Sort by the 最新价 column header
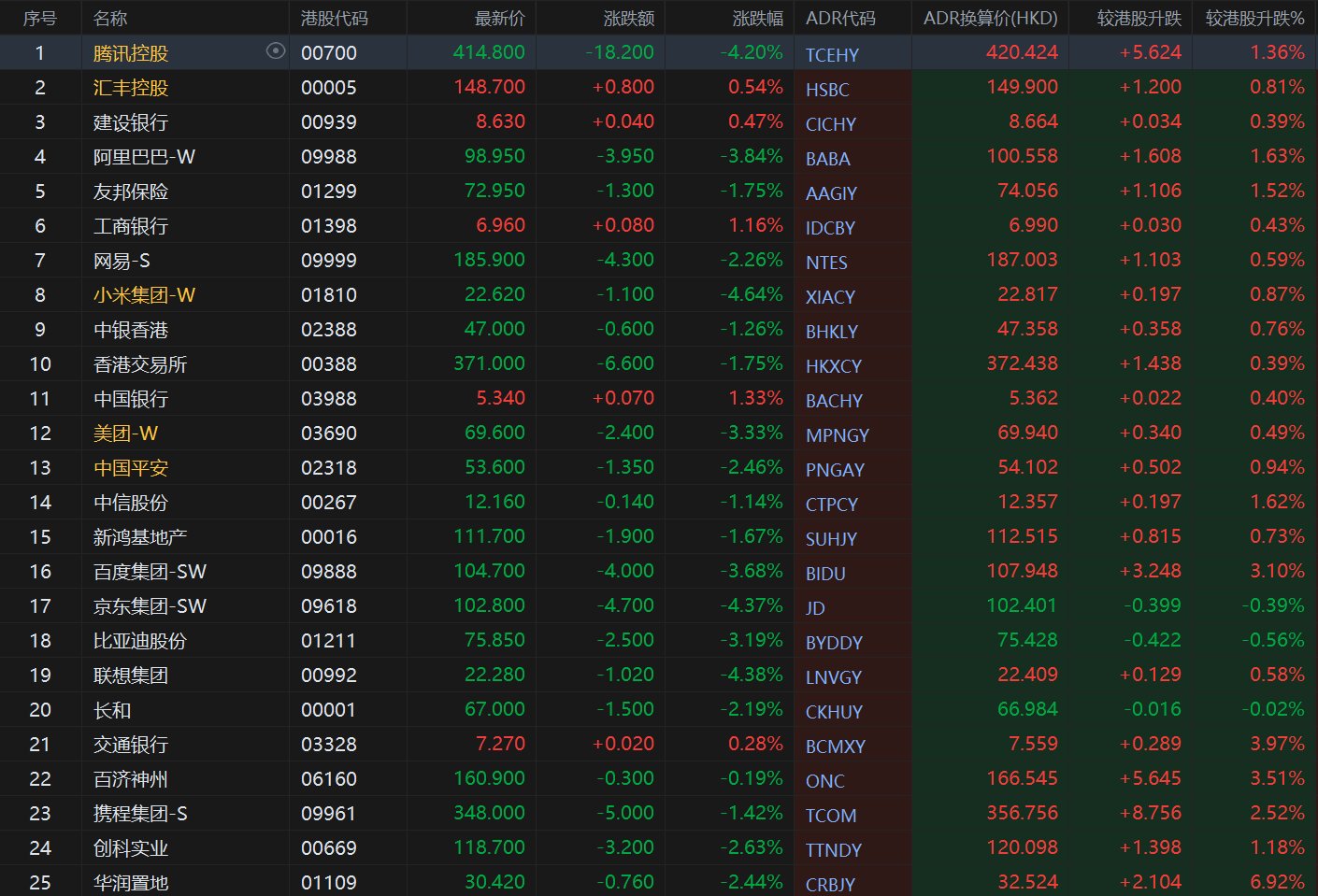This screenshot has height=896, width=1318. [x=500, y=18]
